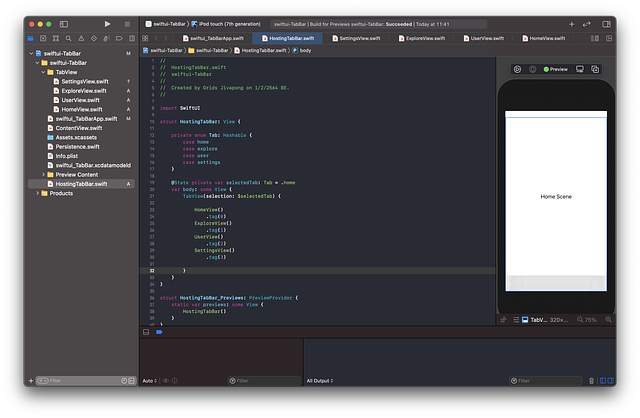Screen dimensions: 640x418
Task: Select the HostingTabBar.swift editor tab
Action: click(x=288, y=38)
